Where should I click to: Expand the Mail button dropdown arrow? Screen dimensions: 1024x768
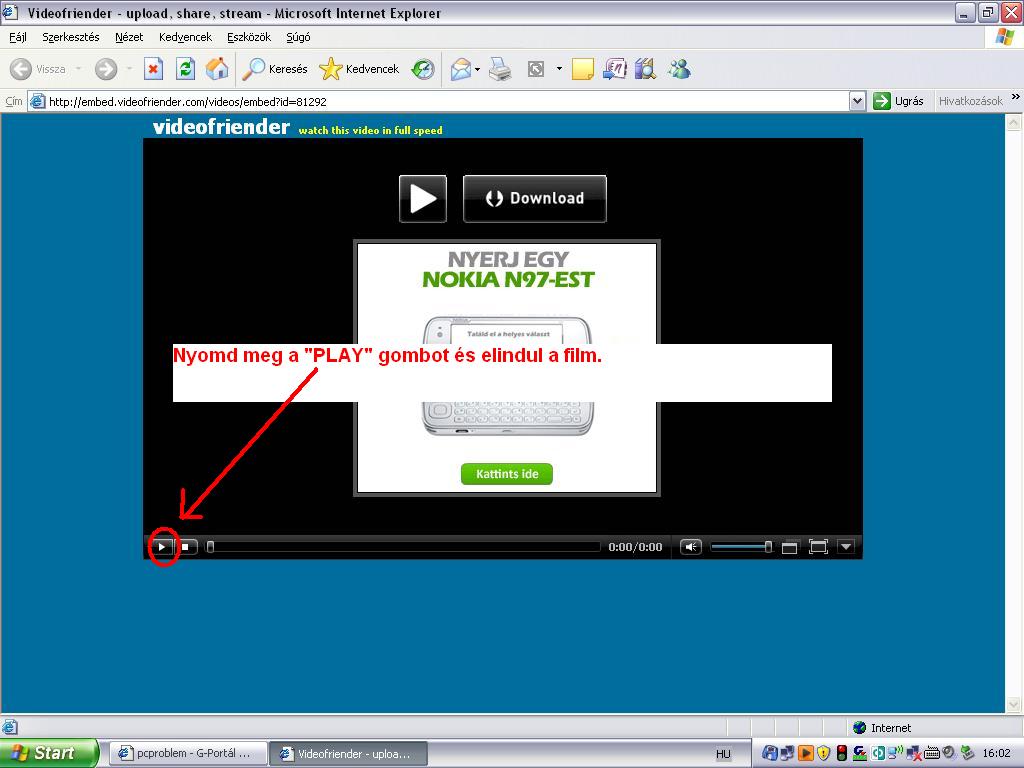click(x=478, y=70)
